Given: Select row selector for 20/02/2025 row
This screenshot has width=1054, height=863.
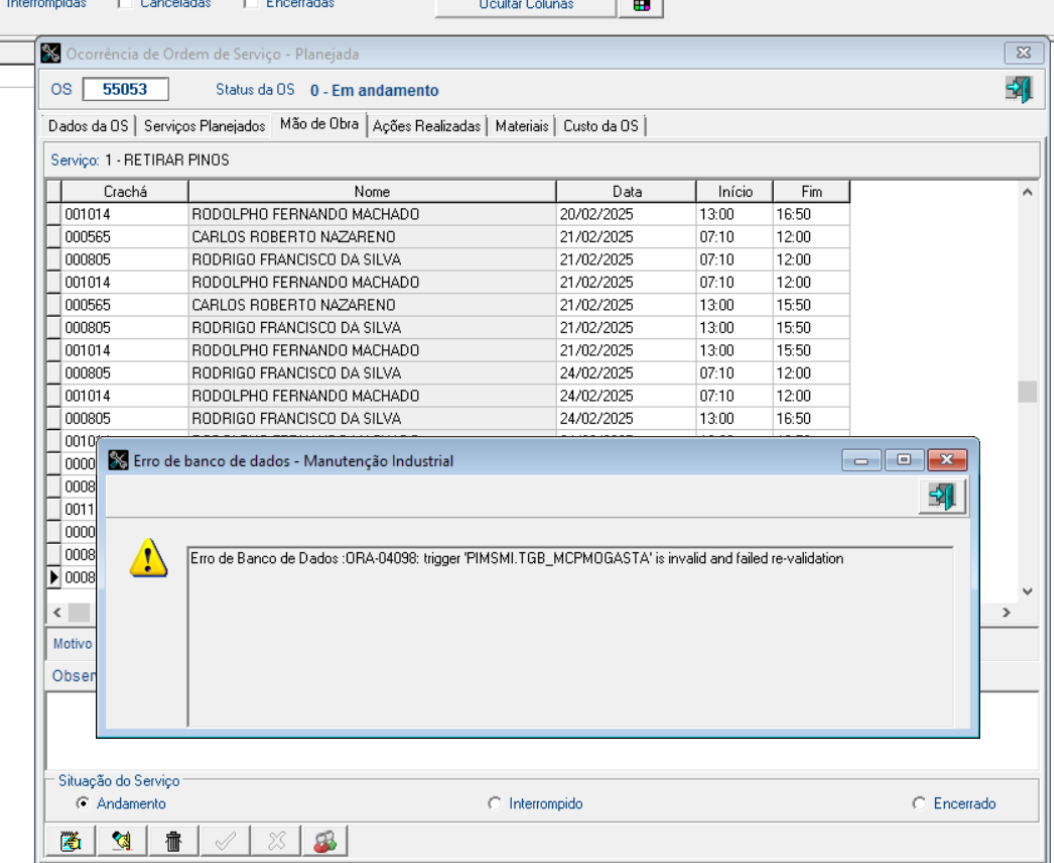Looking at the screenshot, I should pos(54,214).
